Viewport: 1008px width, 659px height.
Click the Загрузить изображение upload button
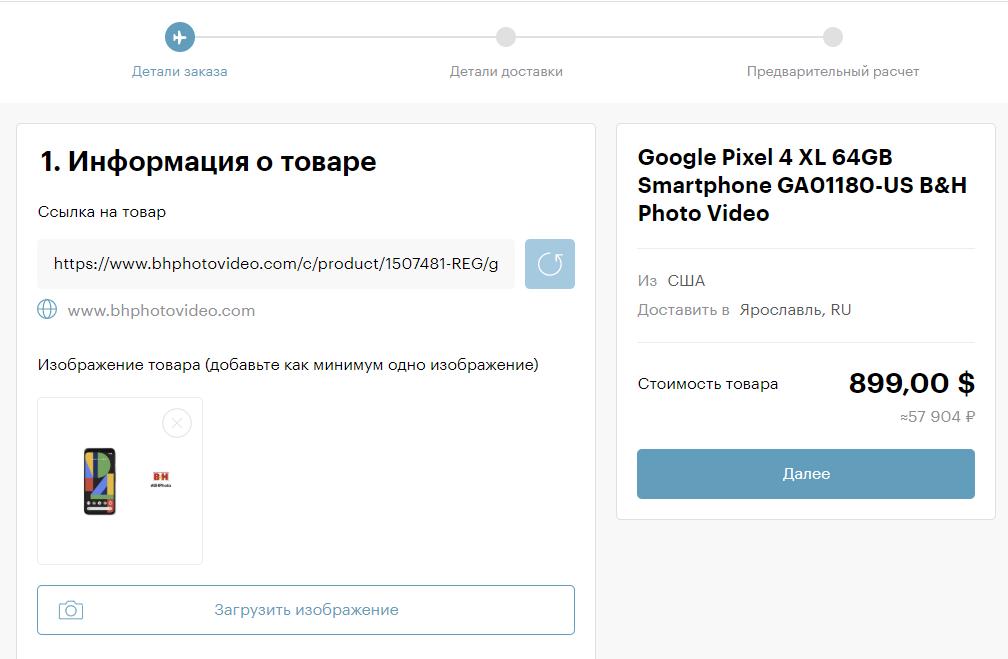tap(306, 609)
